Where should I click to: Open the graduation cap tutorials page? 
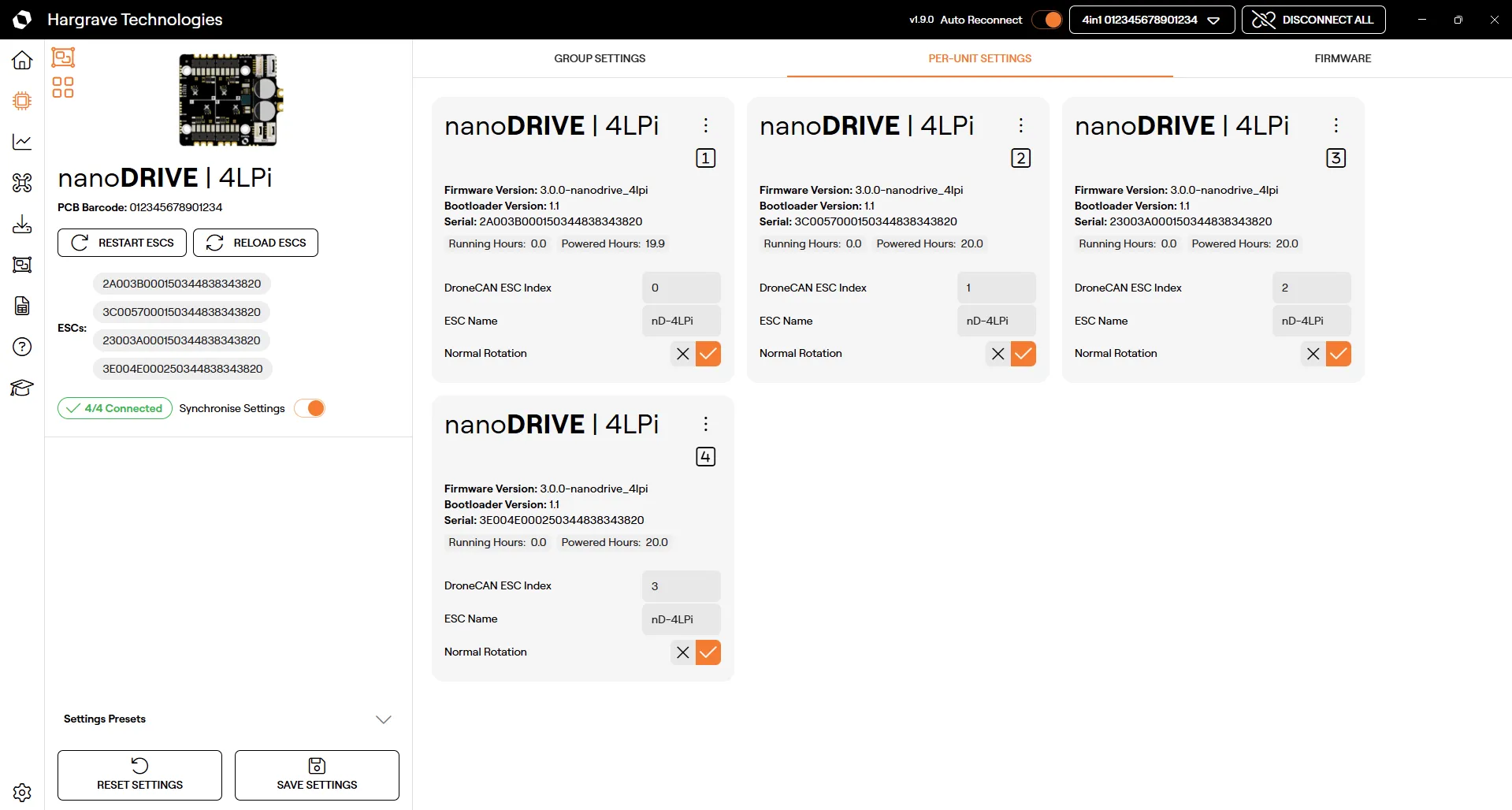[22, 388]
